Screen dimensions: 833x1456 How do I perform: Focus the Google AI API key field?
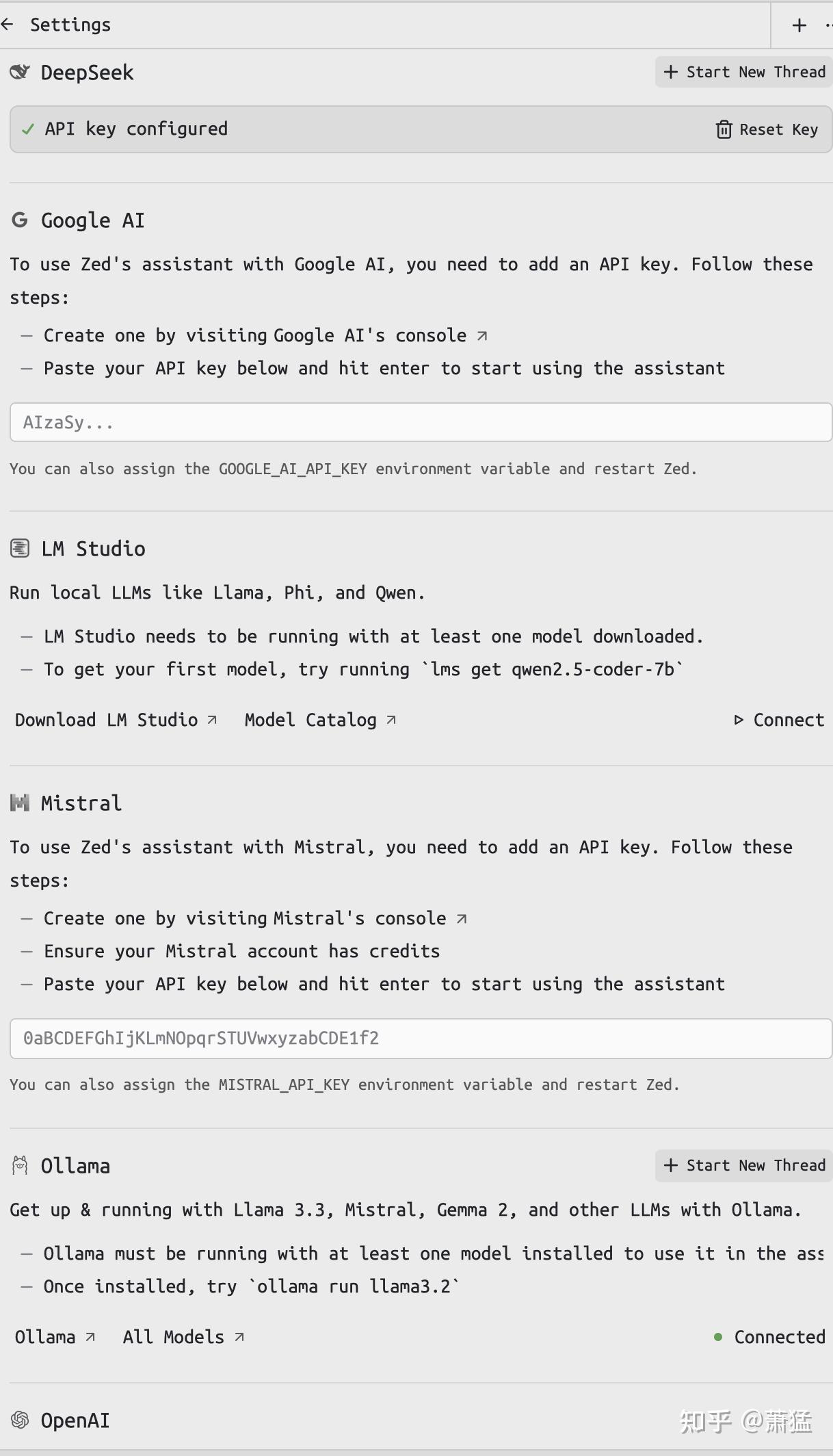[420, 422]
